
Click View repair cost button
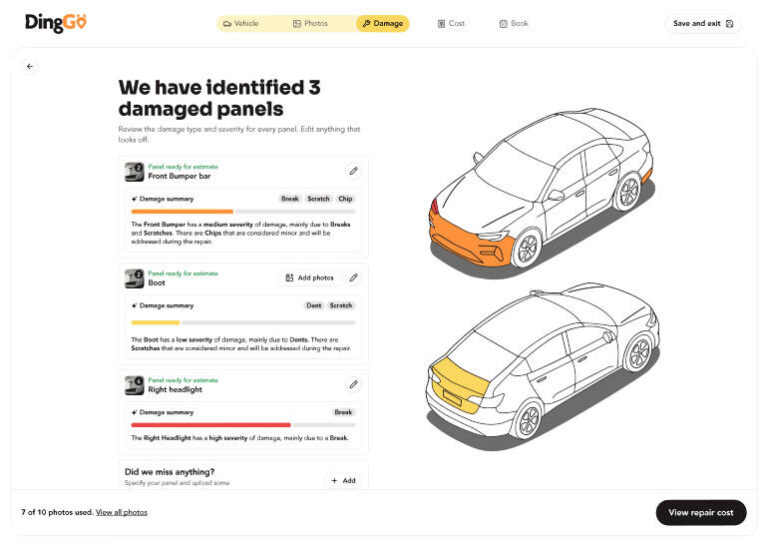[701, 512]
